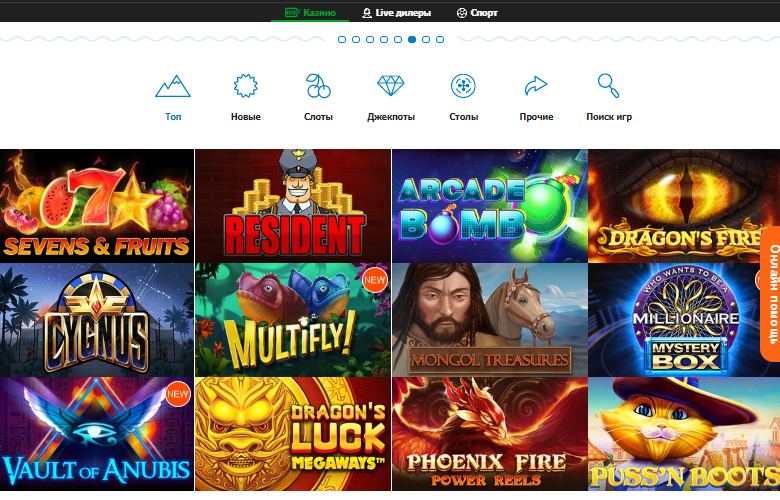Image resolution: width=780 pixels, height=500 pixels.
Task: Open the Слоты cherries icon
Action: tap(318, 86)
